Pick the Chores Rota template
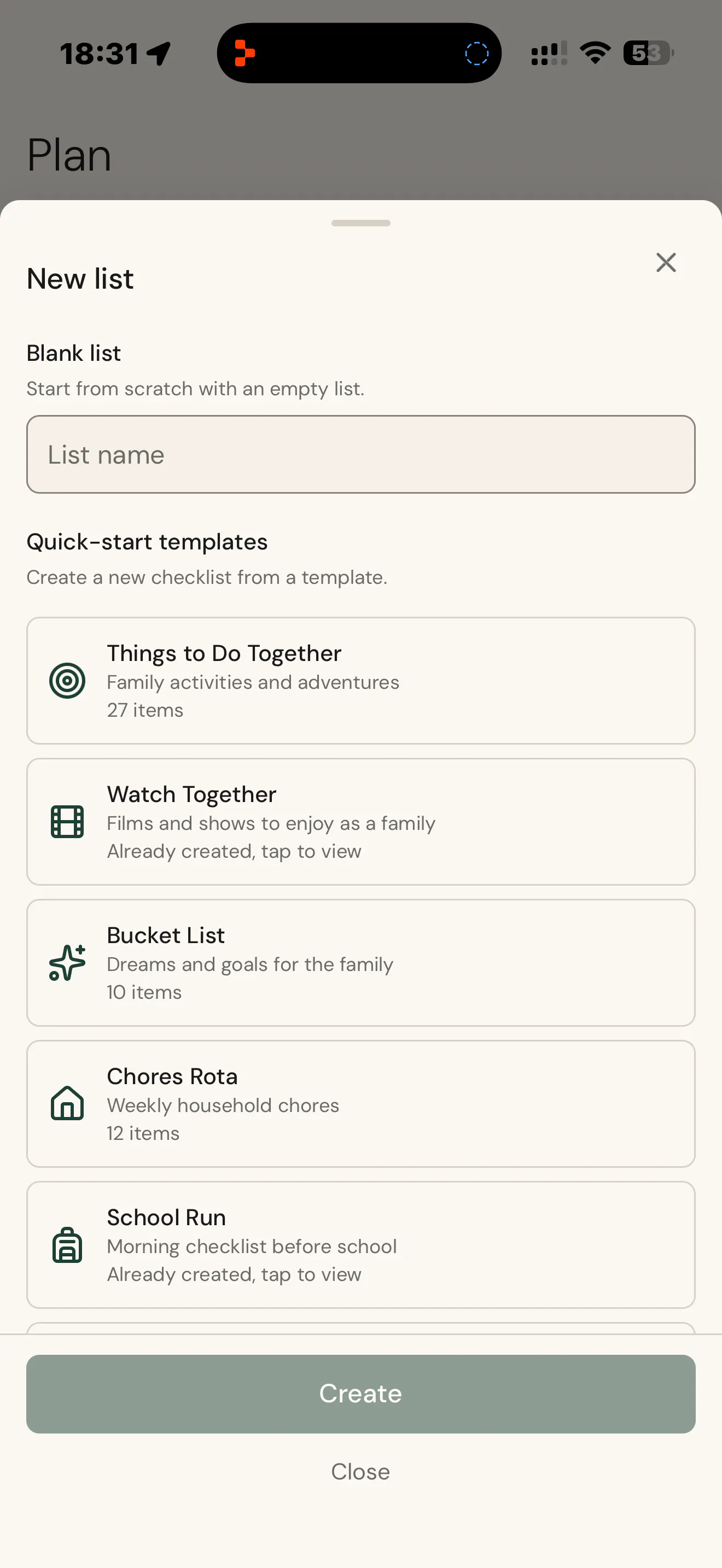722x1568 pixels. tap(361, 1104)
